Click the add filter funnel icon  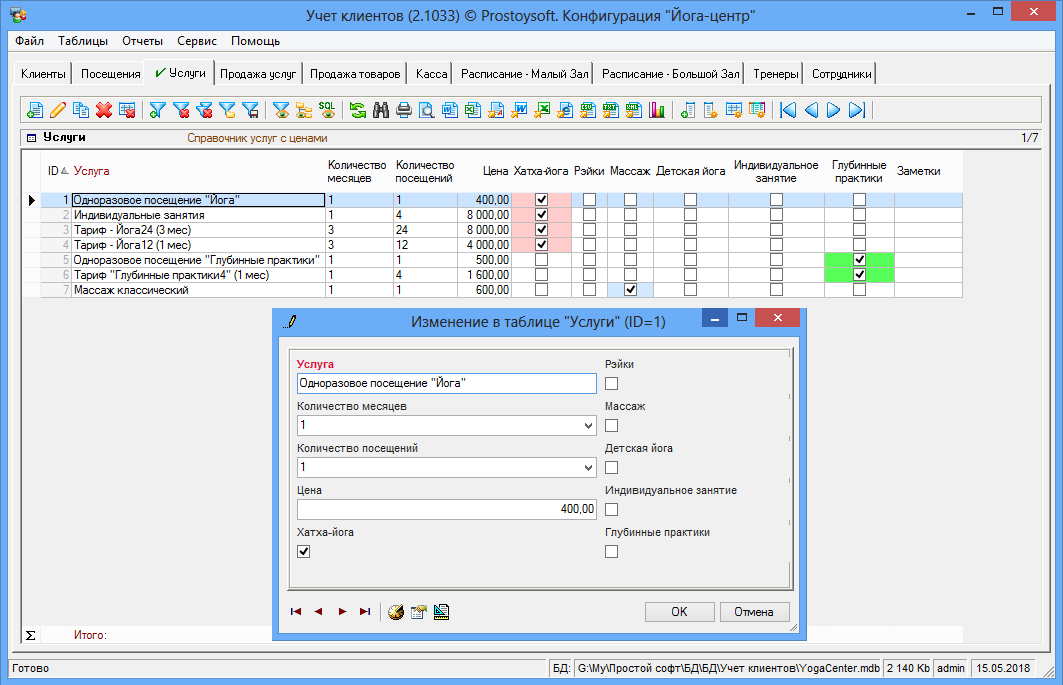(x=158, y=110)
